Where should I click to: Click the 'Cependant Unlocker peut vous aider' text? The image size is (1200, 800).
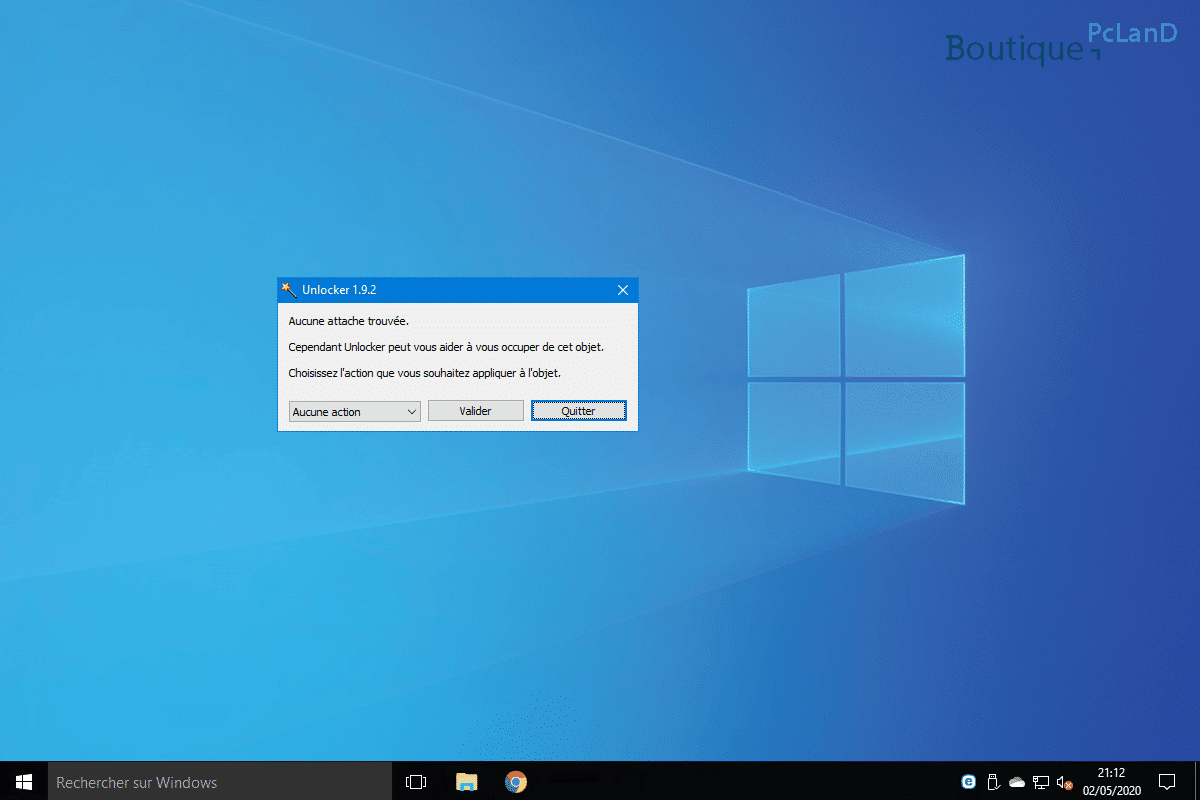(x=377, y=347)
